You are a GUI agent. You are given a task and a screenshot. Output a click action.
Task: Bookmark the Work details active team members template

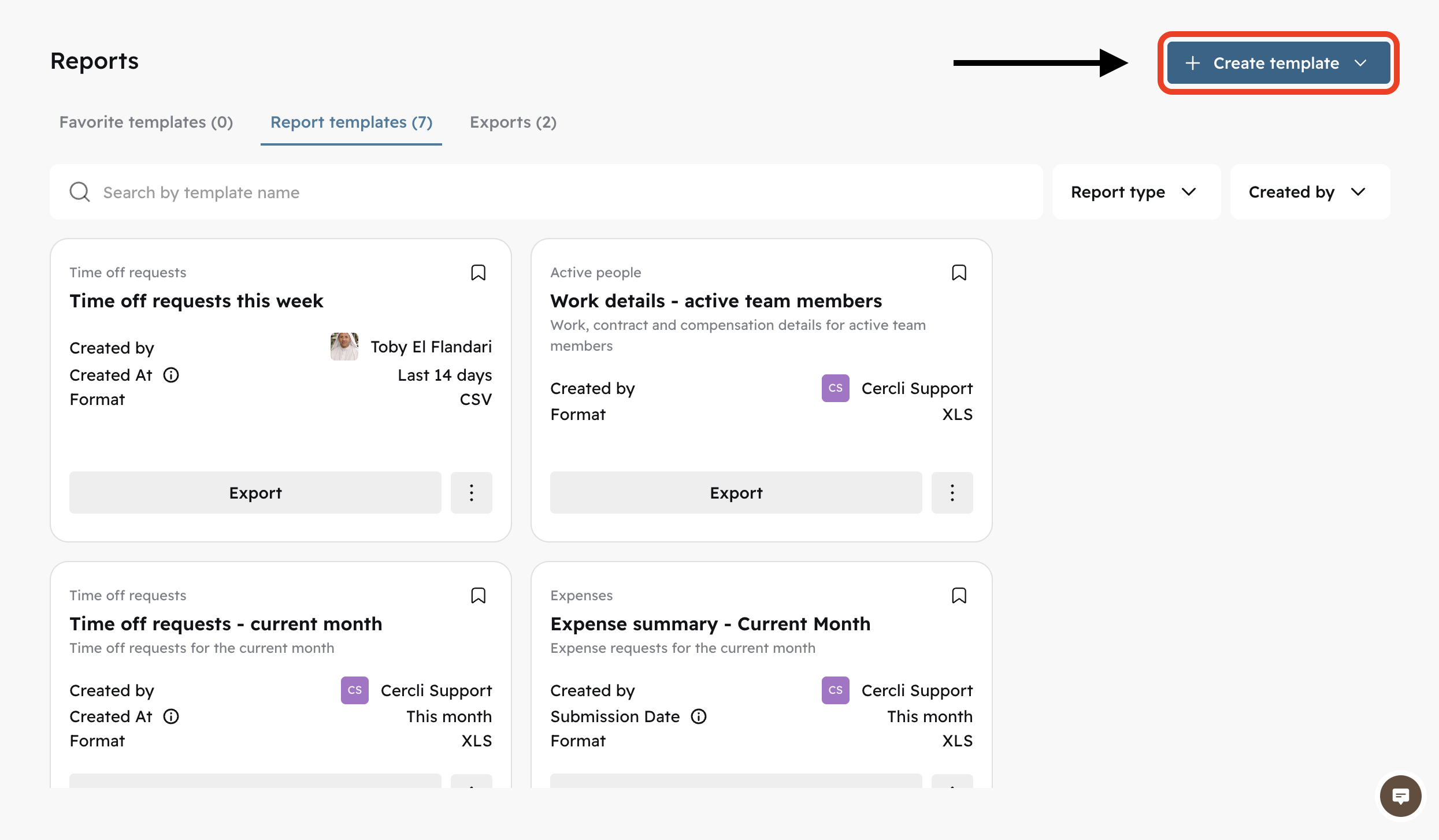coord(959,273)
